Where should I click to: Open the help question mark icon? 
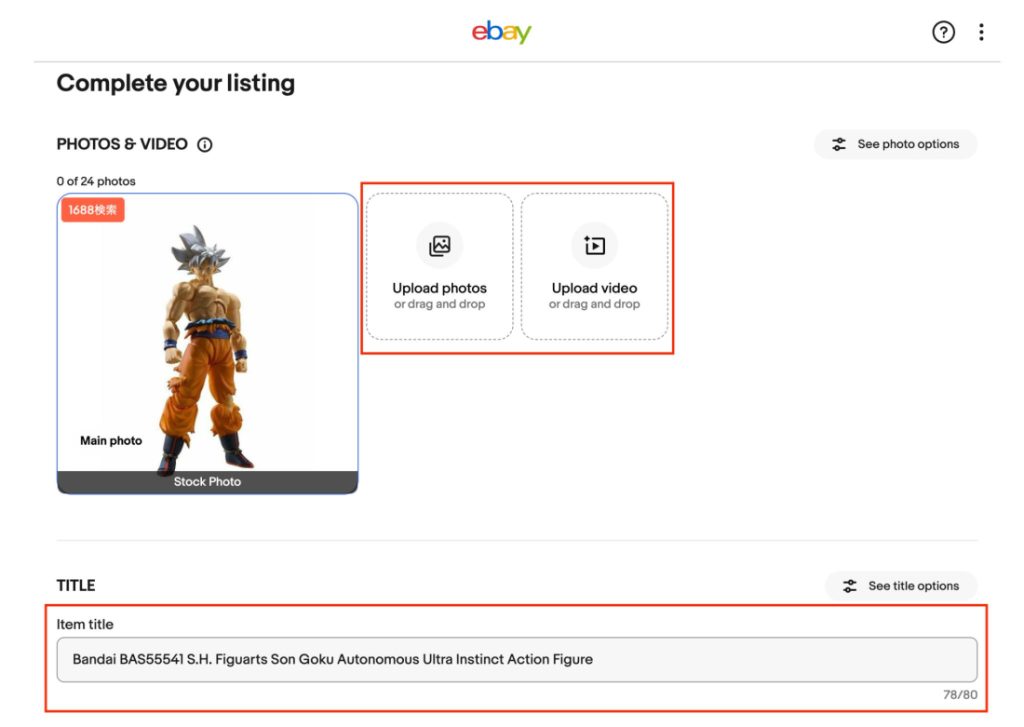[943, 32]
